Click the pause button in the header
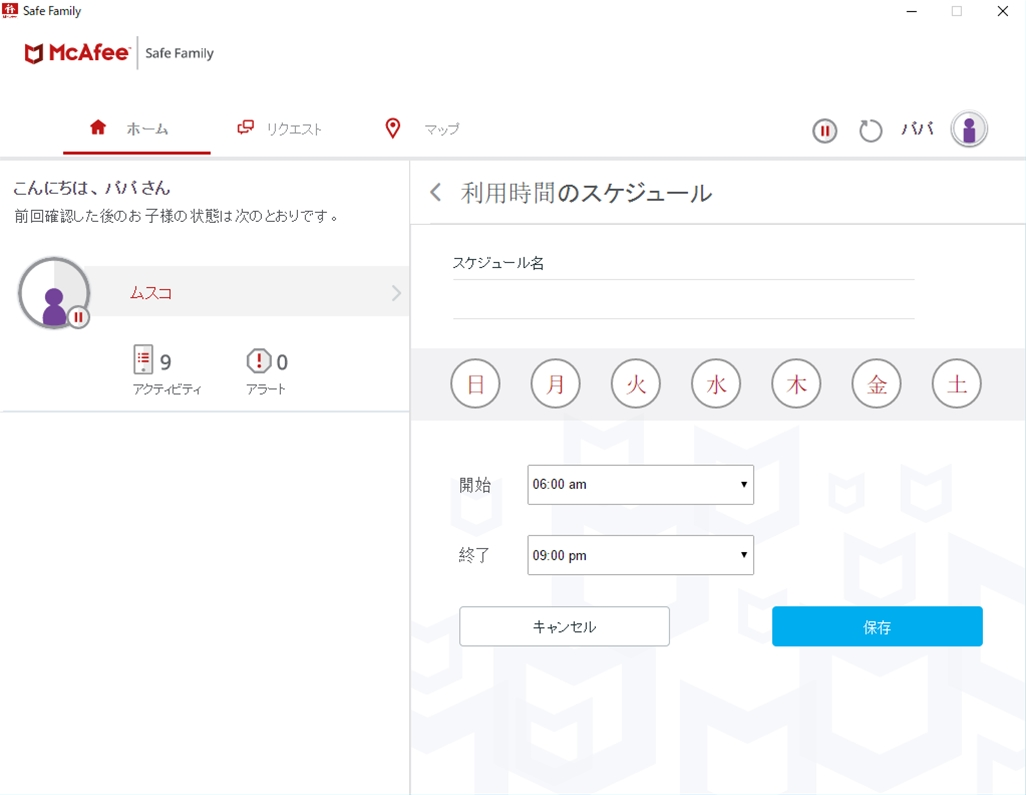 pos(824,131)
